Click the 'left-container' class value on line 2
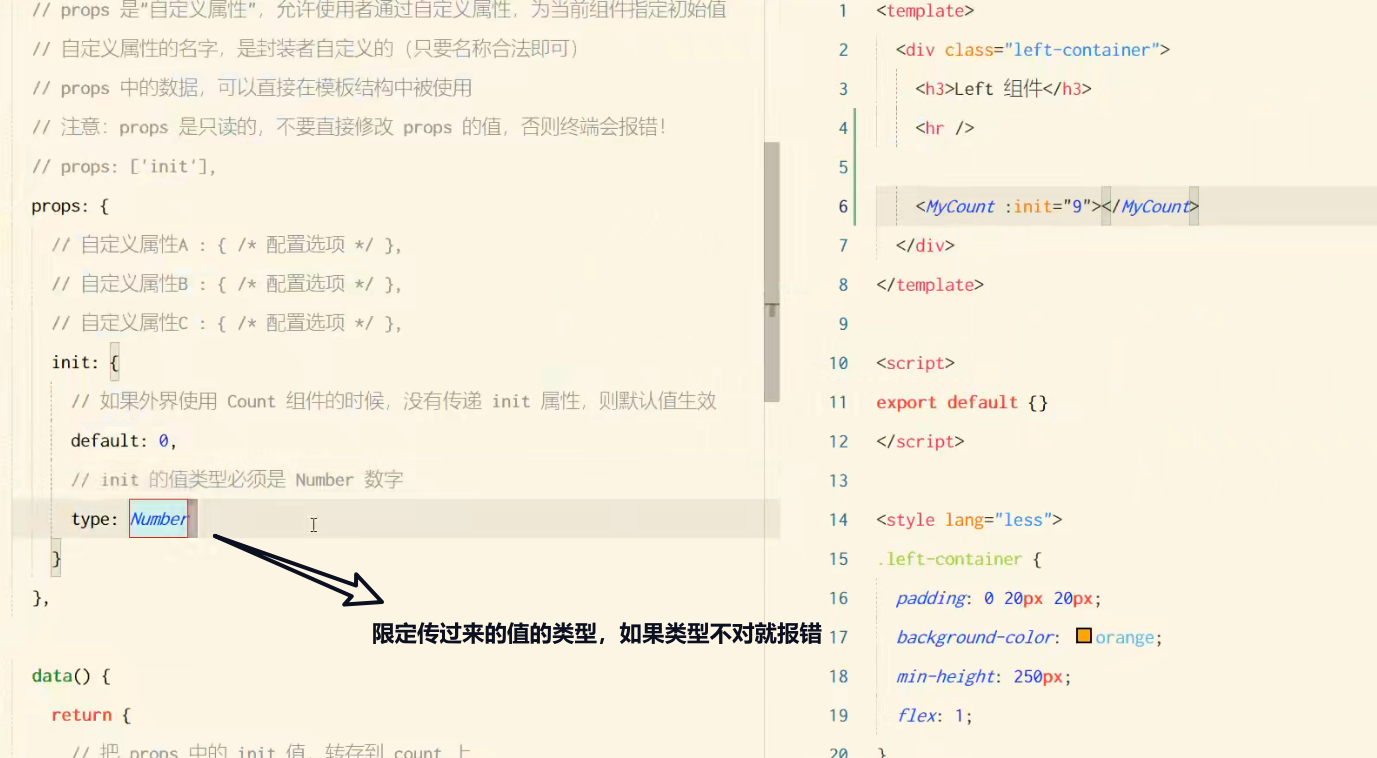The width and height of the screenshot is (1377, 758). point(1082,50)
